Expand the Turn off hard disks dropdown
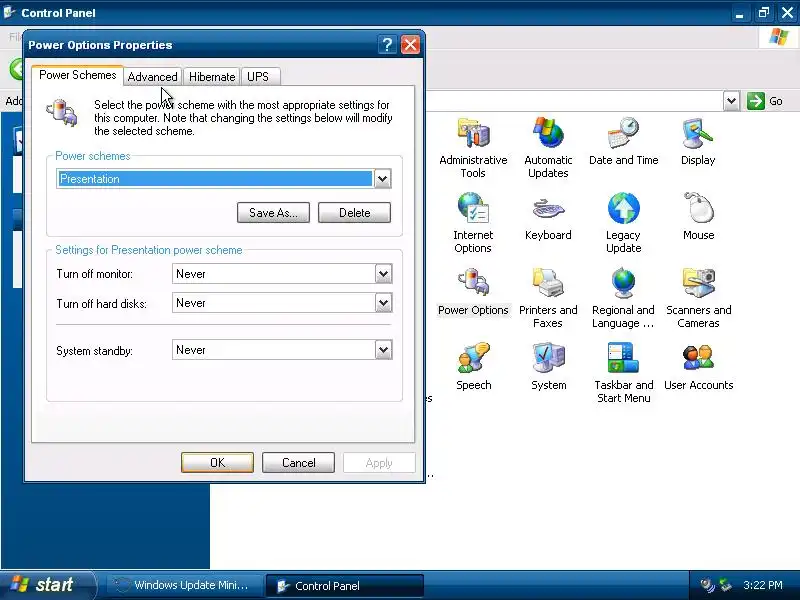Viewport: 800px width, 600px height. 383,303
